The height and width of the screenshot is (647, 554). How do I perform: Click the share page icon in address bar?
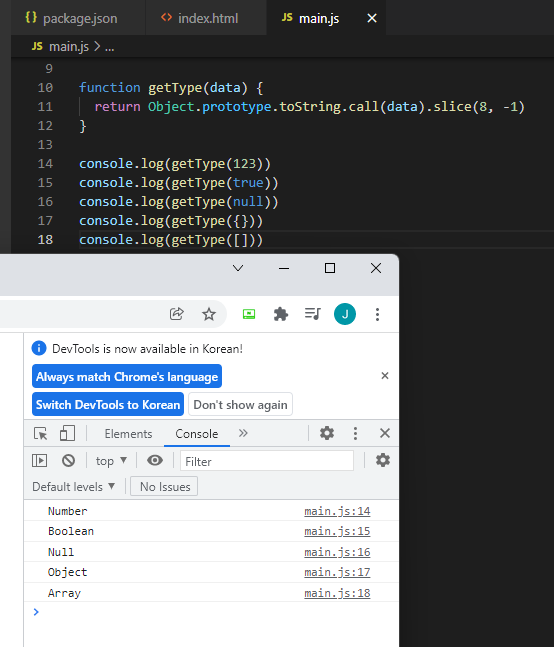click(177, 314)
